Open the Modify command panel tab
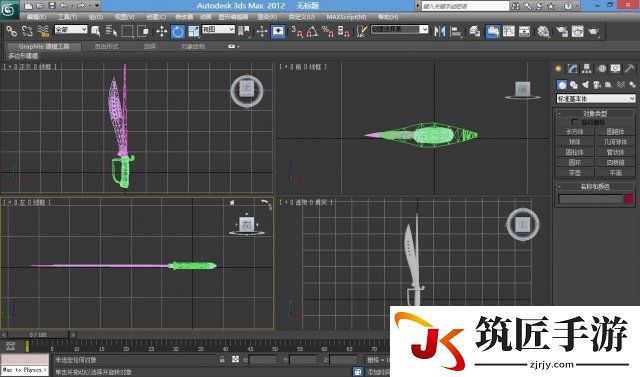The height and width of the screenshot is (377, 640). pos(572,69)
